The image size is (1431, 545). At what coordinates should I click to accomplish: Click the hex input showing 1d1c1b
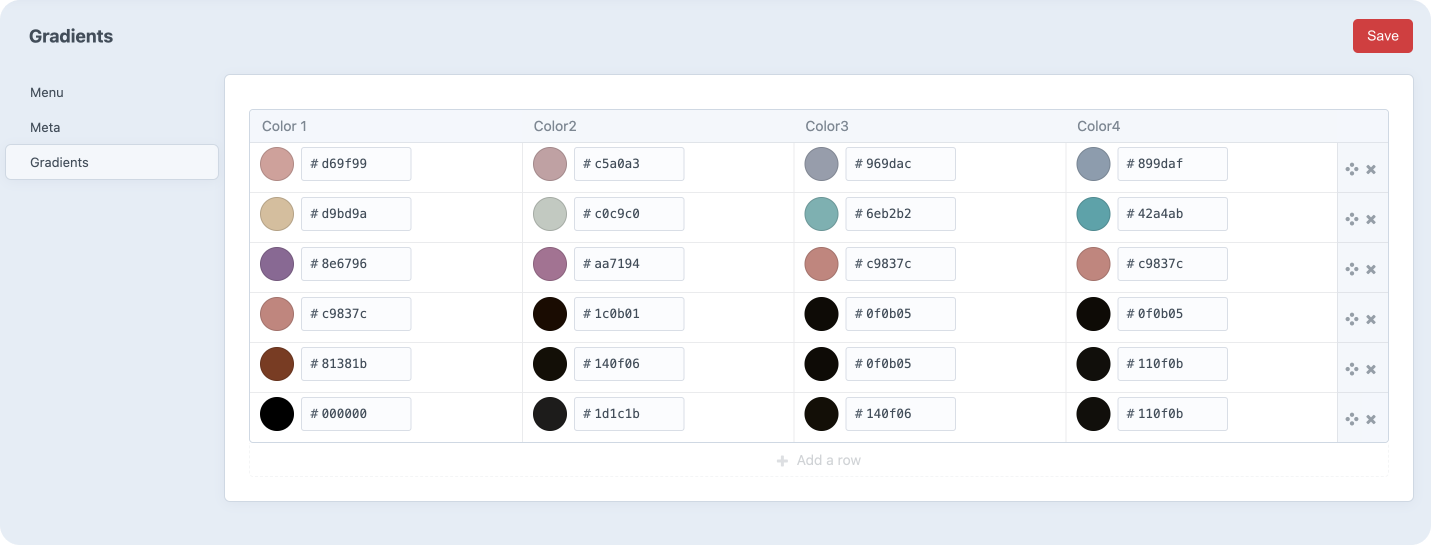pyautogui.click(x=629, y=414)
